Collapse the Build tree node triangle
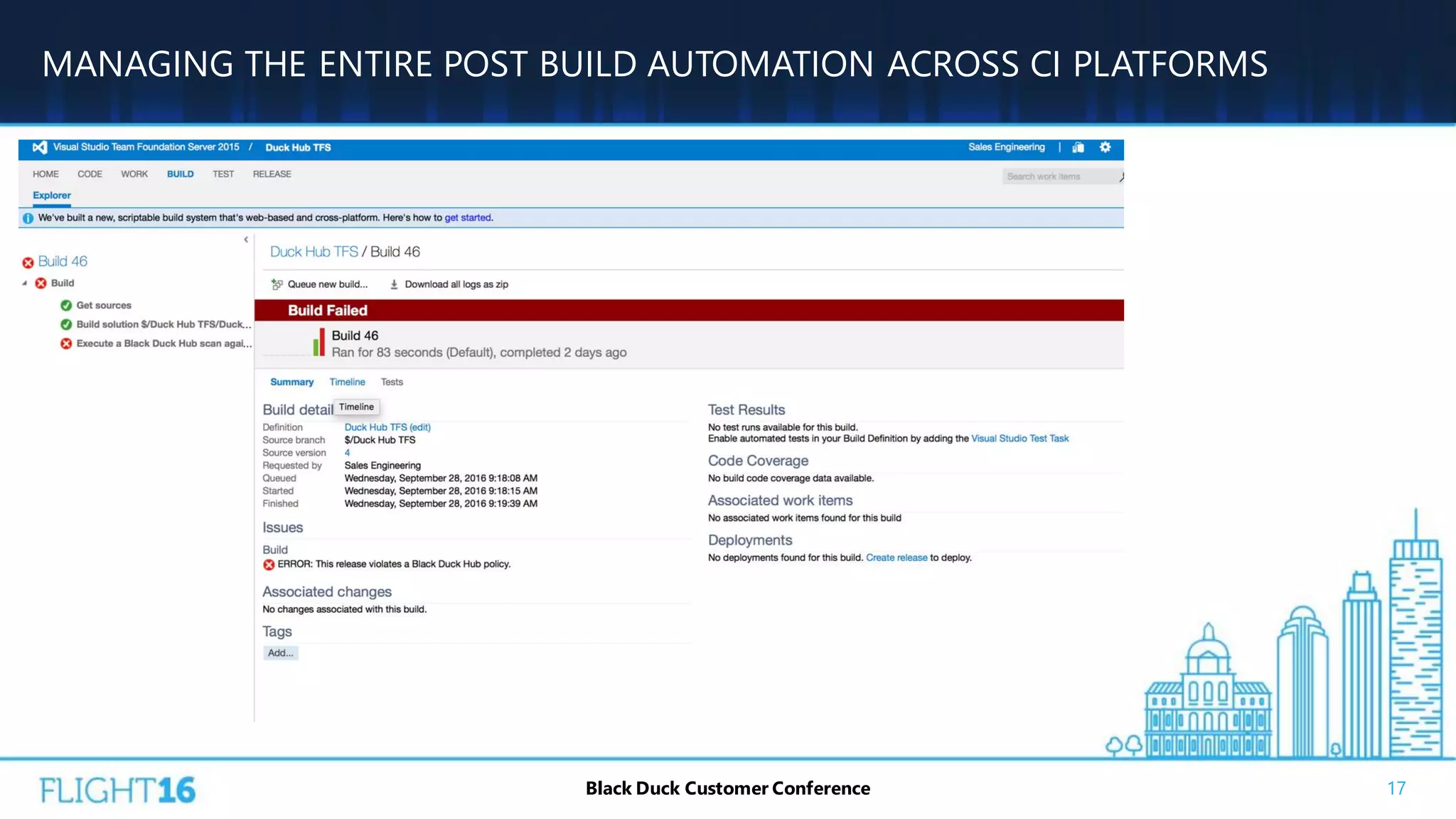 (25, 283)
